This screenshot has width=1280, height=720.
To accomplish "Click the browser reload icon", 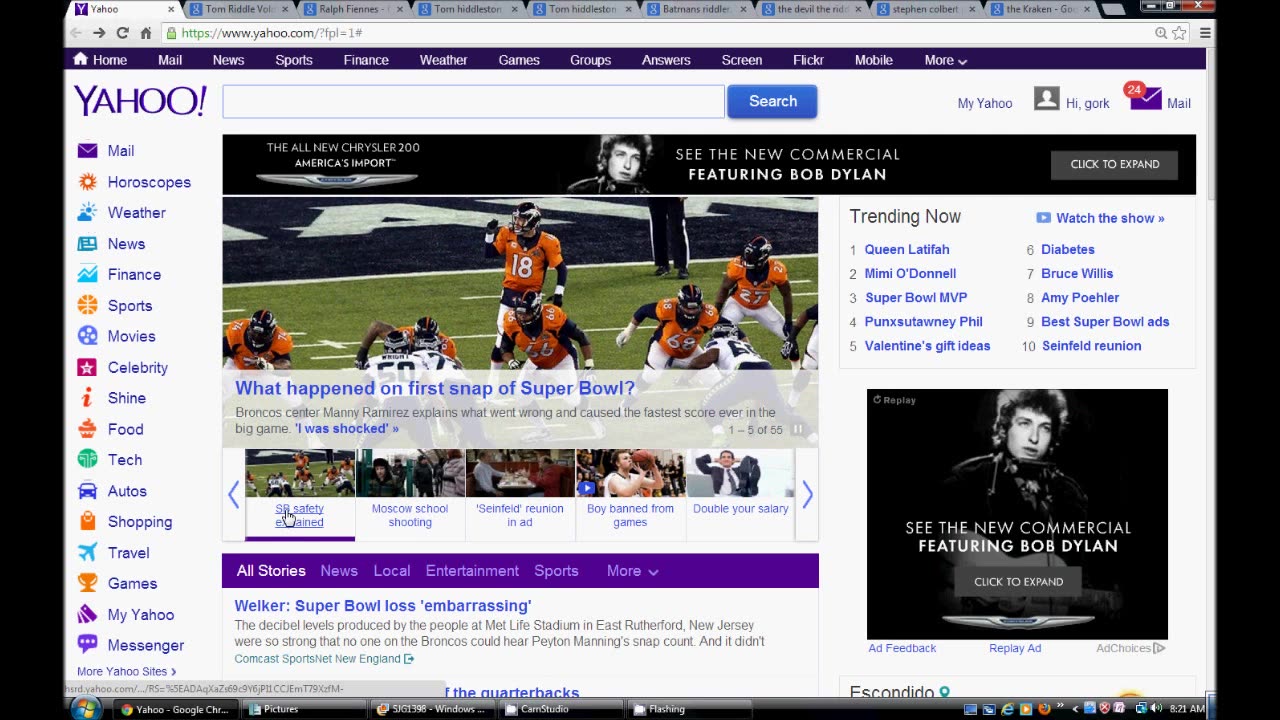I will (x=122, y=33).
